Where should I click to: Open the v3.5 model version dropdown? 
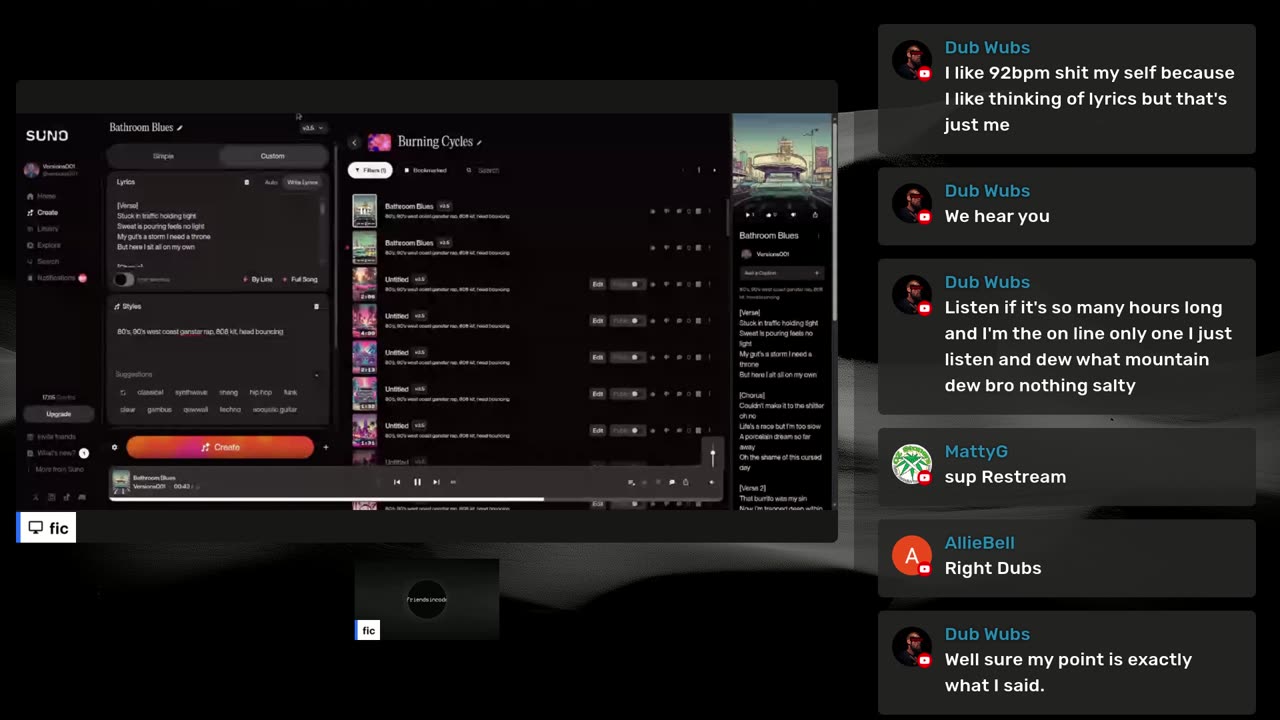313,128
